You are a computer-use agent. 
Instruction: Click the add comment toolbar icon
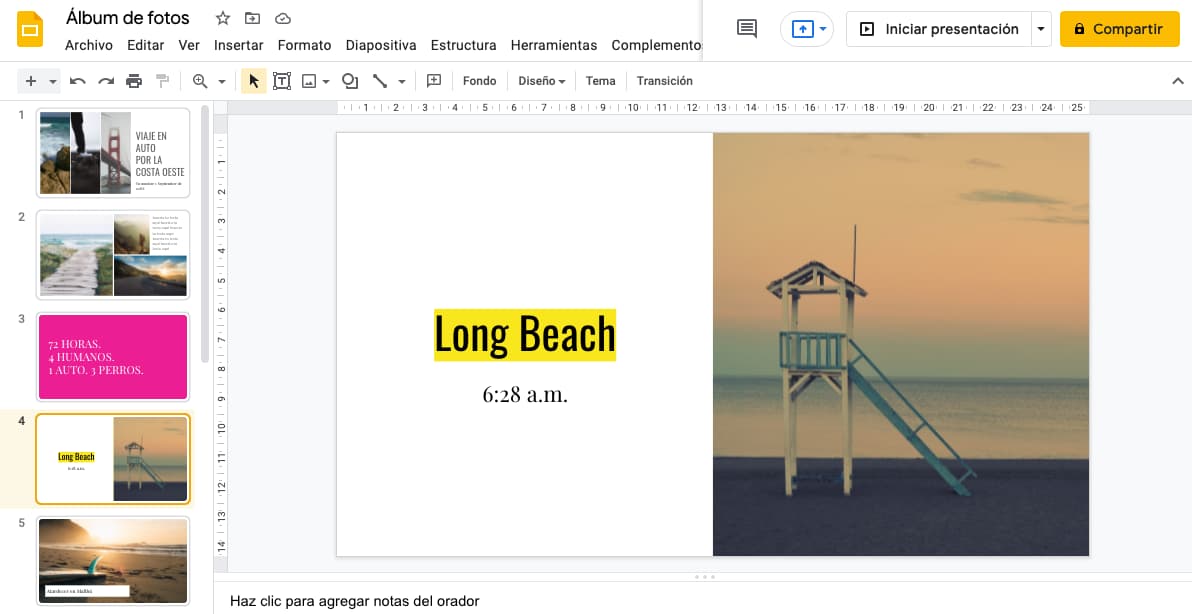[434, 80]
